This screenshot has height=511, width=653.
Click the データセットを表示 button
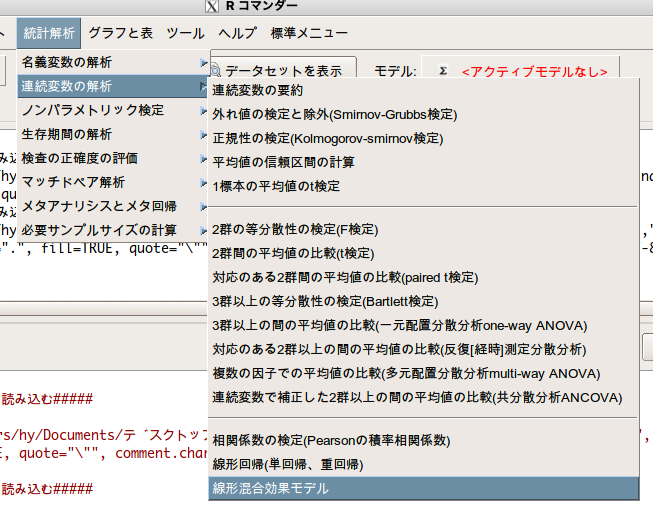click(x=283, y=71)
